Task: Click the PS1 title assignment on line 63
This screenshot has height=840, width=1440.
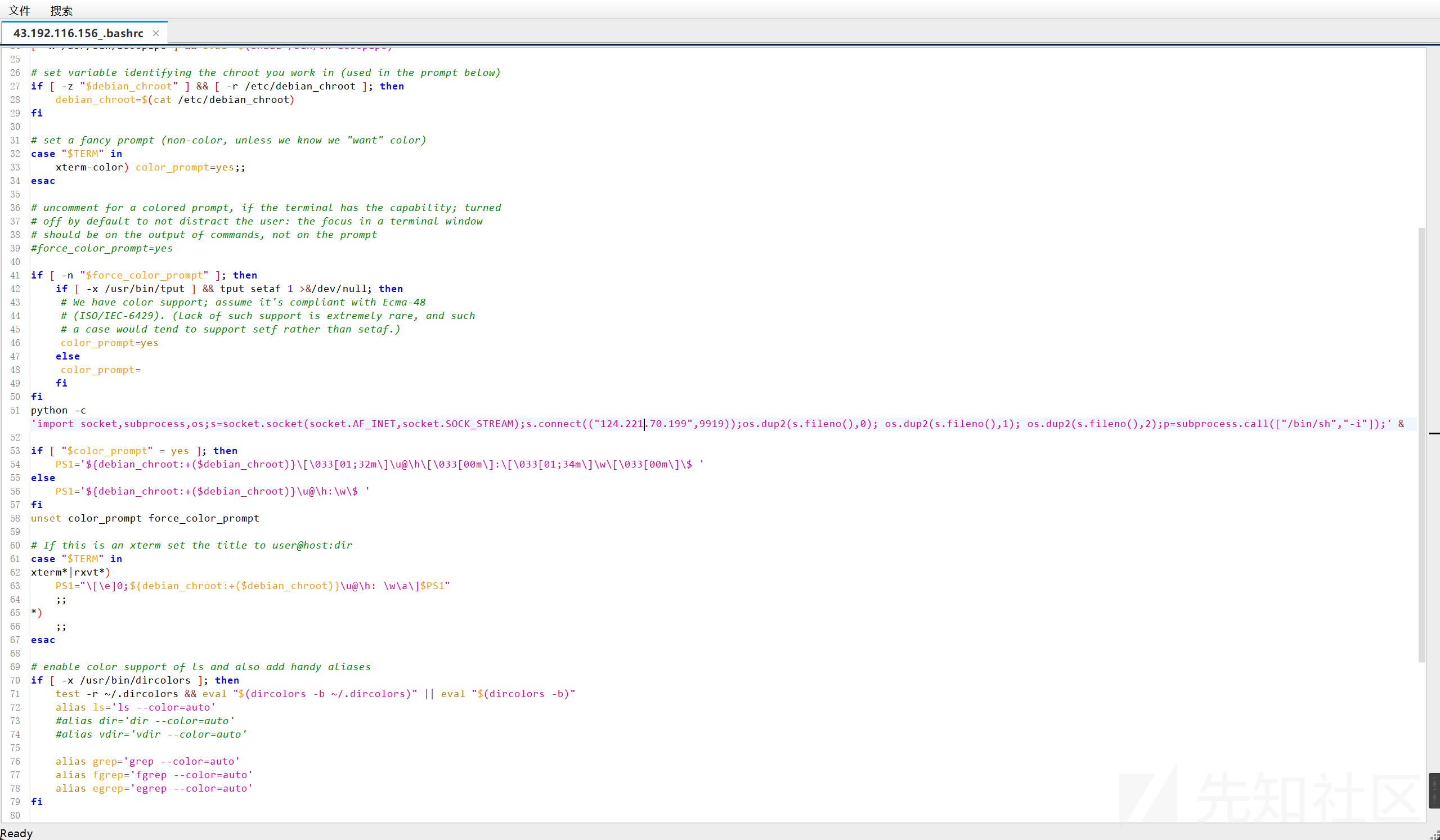Action: 253,586
